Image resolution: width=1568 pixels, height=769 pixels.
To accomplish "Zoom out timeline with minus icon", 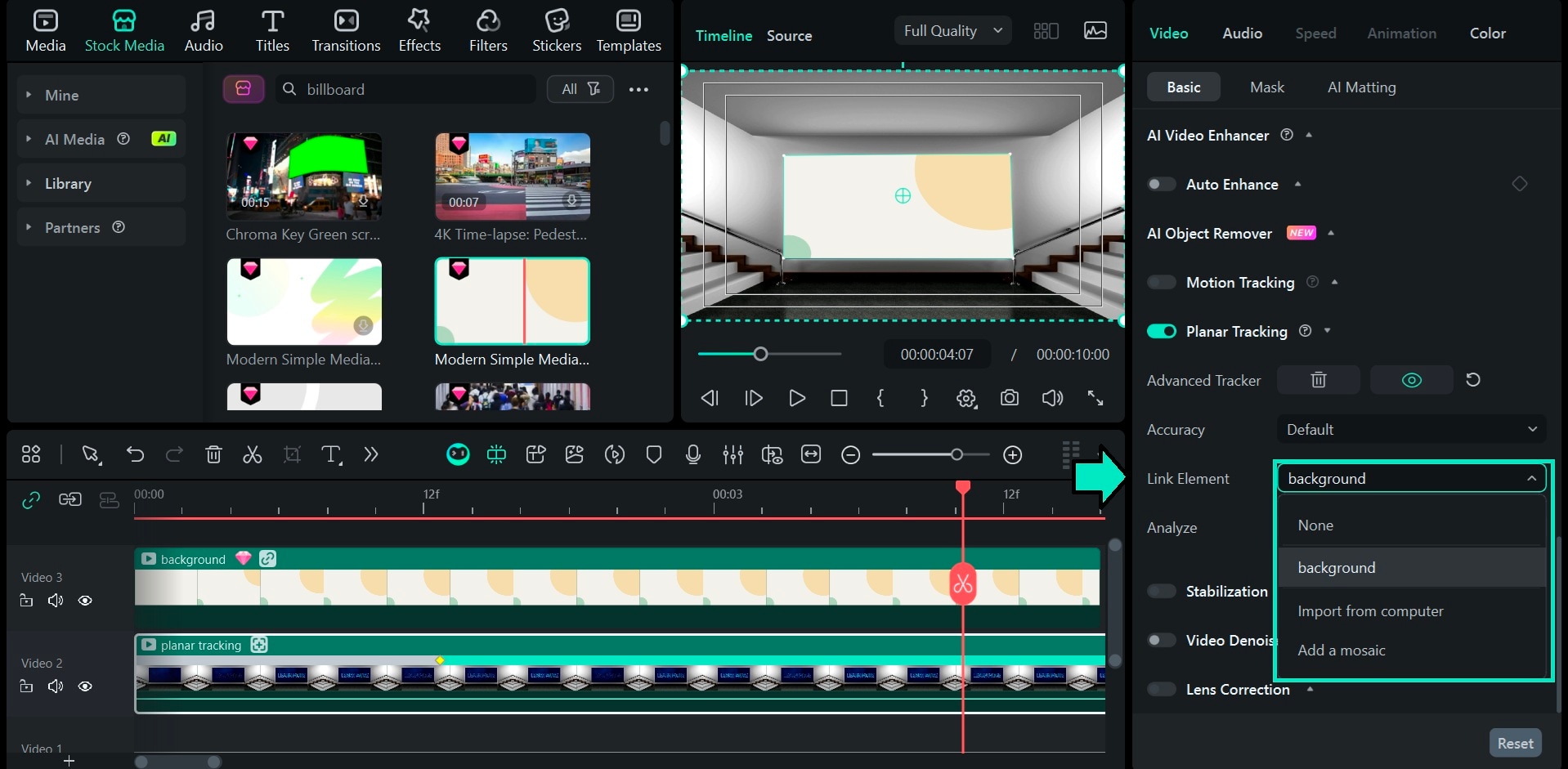I will tap(851, 455).
